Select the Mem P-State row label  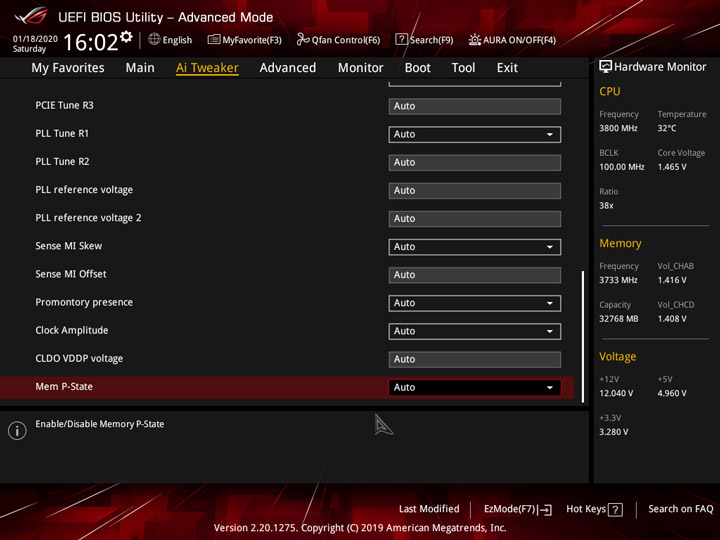[x=64, y=387]
